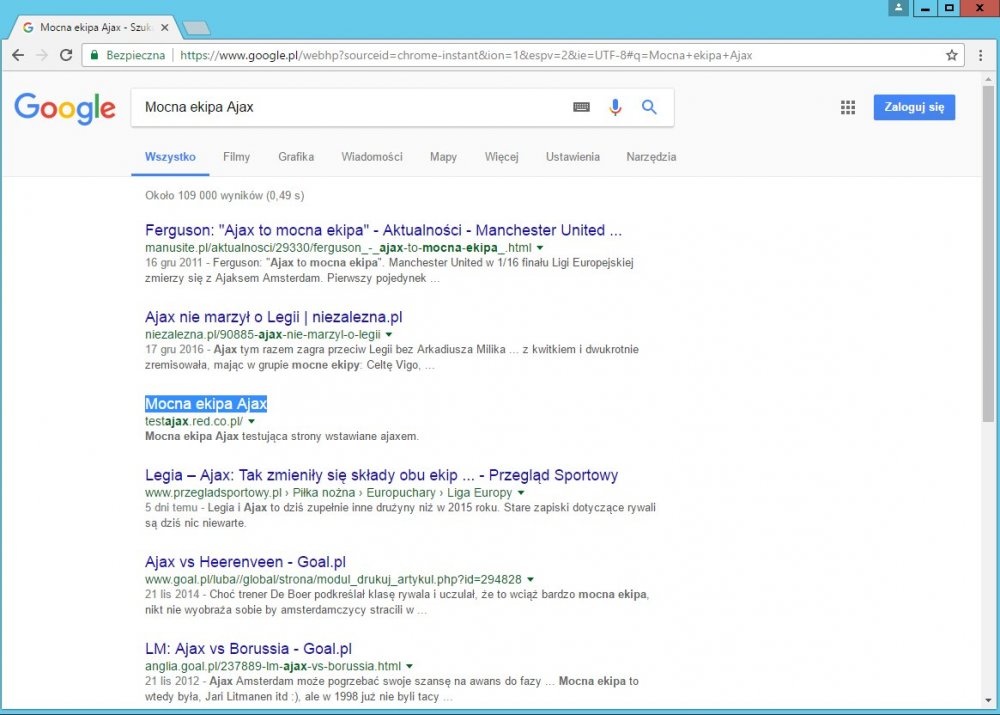
Task: Open the Więcej menu
Action: click(x=502, y=157)
